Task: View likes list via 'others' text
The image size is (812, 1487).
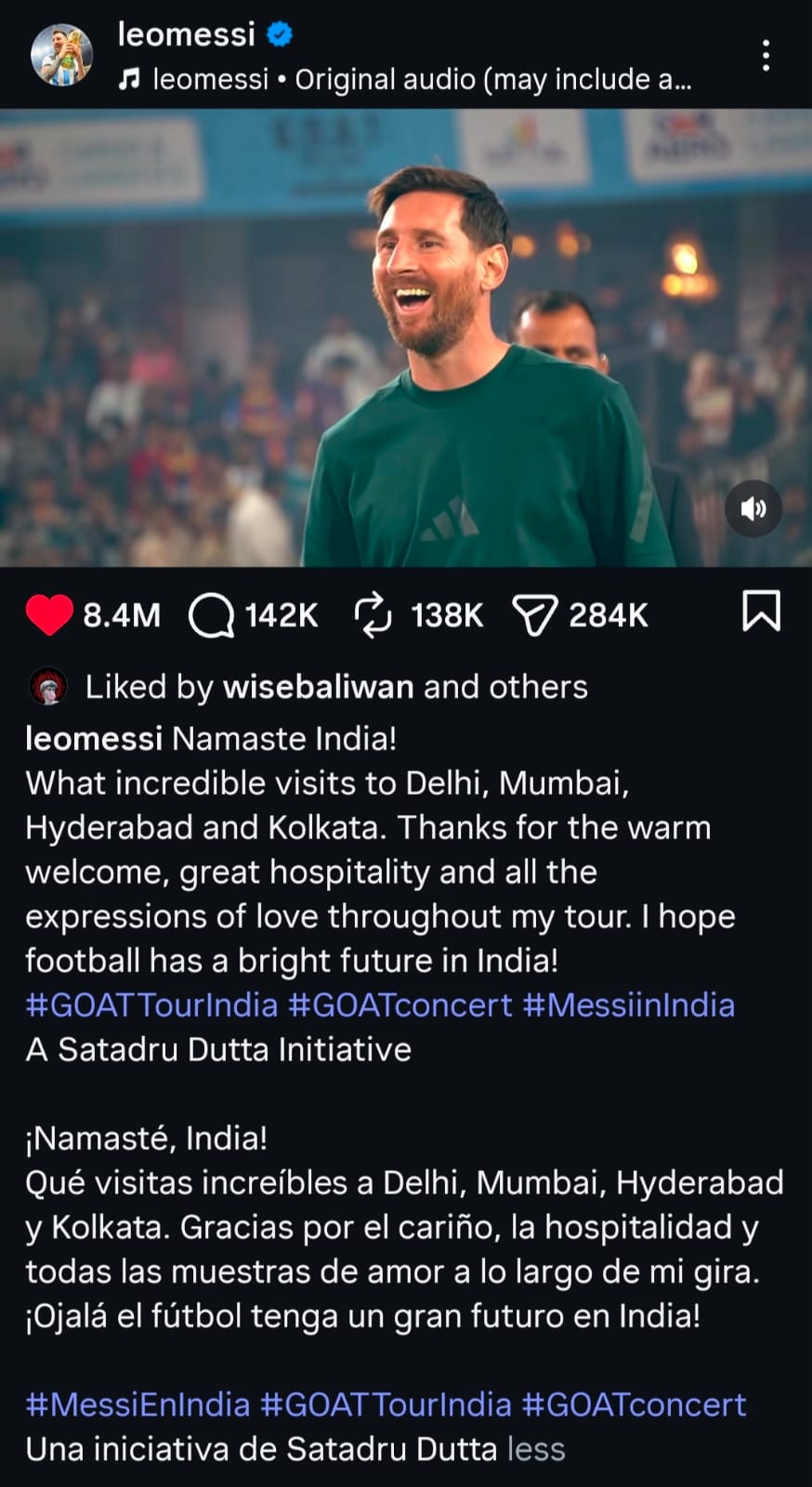Action: coord(539,687)
